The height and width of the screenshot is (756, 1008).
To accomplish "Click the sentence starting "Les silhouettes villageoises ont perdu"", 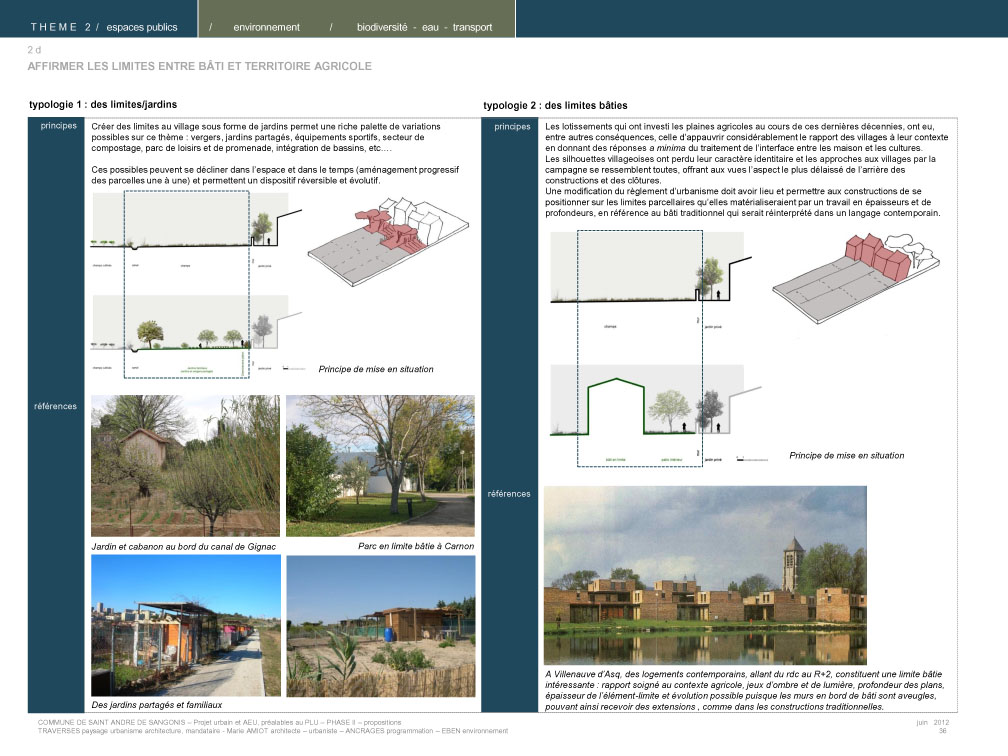I will pos(741,170).
